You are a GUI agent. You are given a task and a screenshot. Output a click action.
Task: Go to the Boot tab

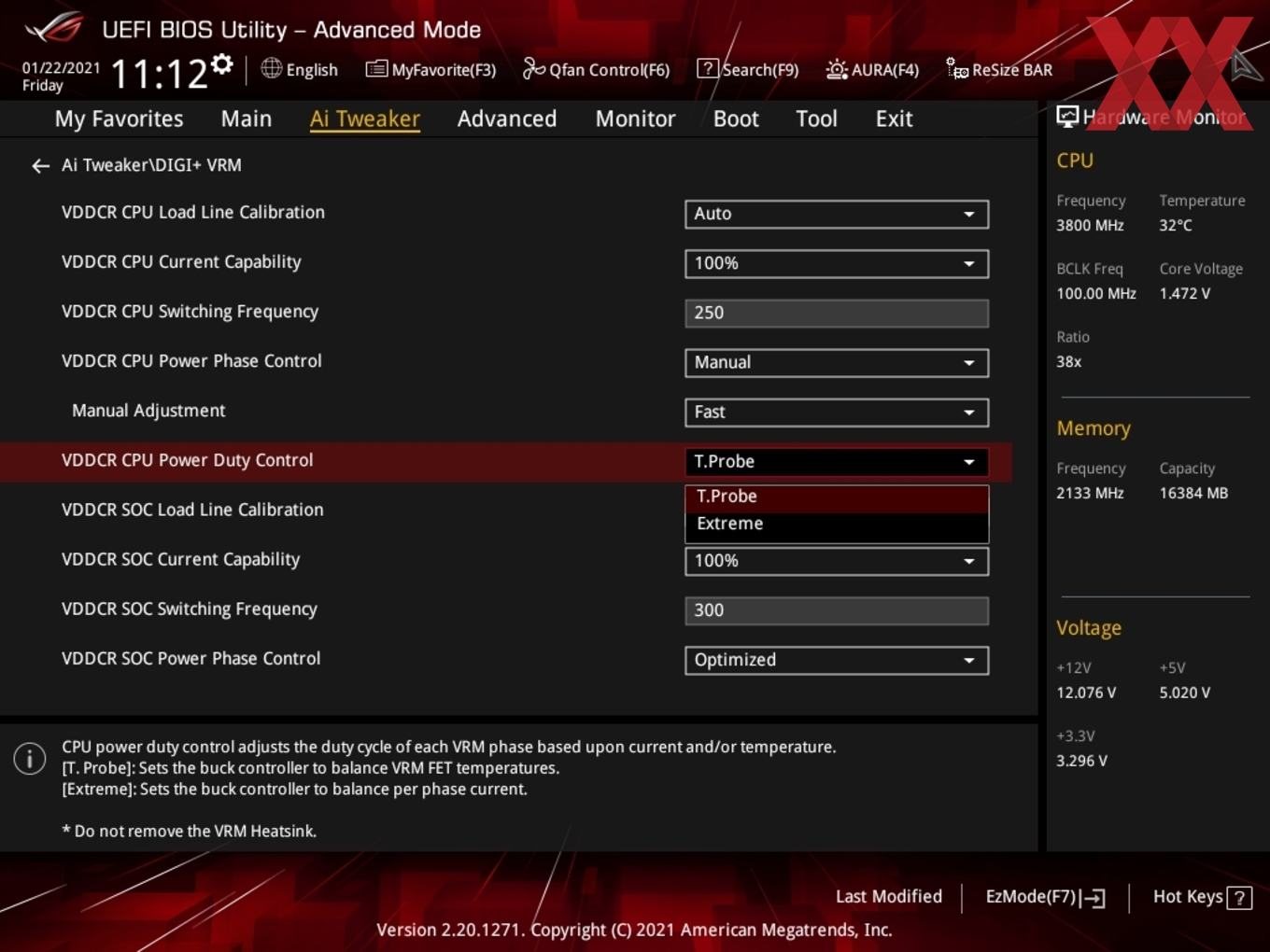pos(736,119)
